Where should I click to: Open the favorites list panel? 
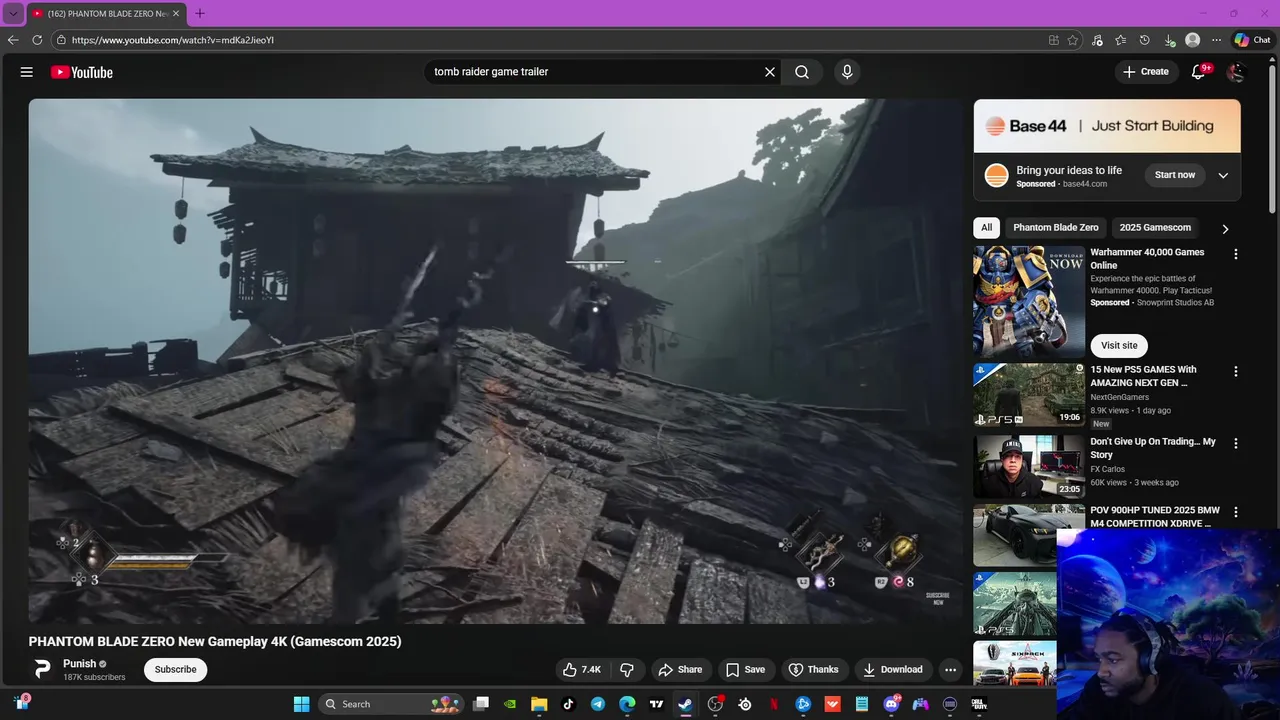click(x=1121, y=40)
